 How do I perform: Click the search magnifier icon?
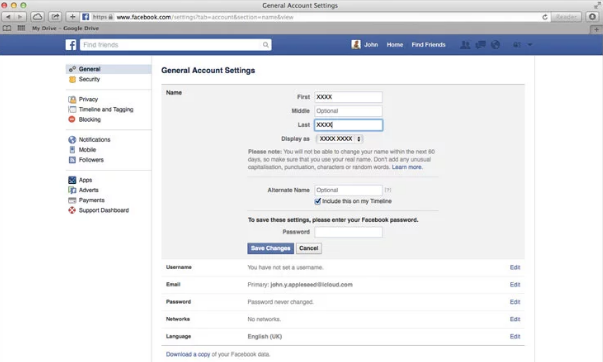pyautogui.click(x=266, y=45)
